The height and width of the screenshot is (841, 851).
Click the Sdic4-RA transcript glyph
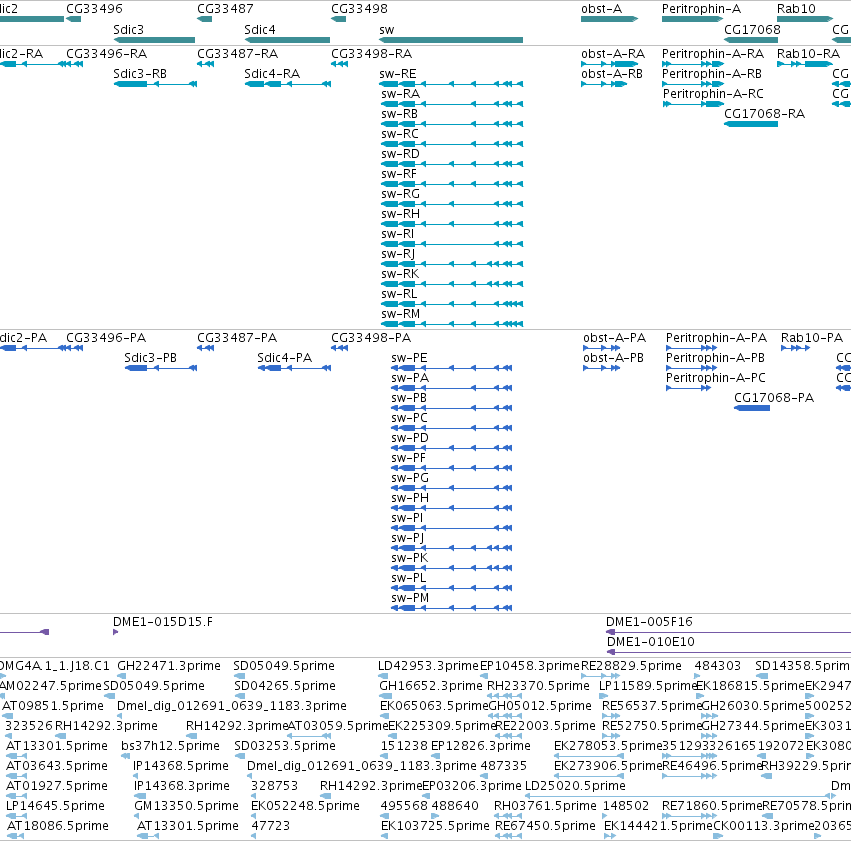(x=288, y=84)
